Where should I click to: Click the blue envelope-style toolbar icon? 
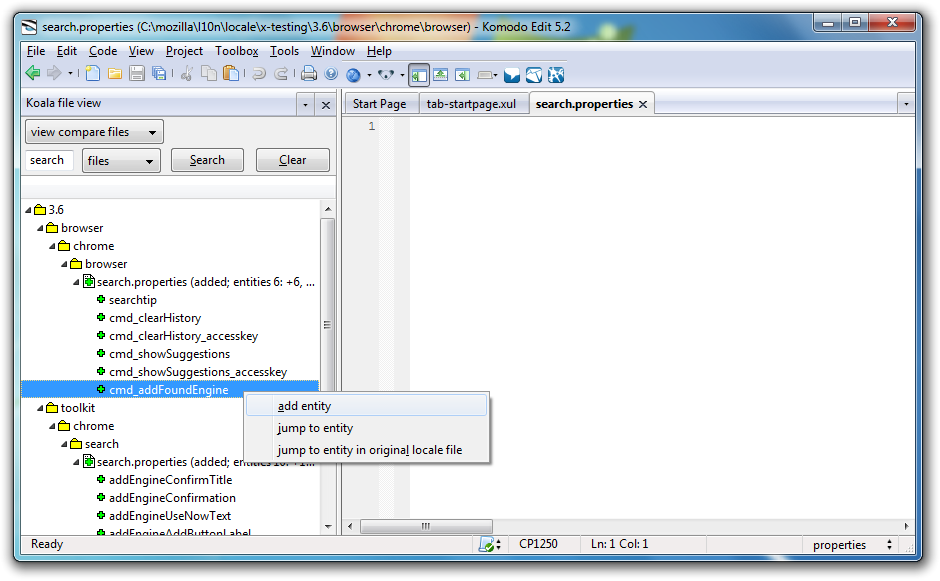tap(512, 75)
